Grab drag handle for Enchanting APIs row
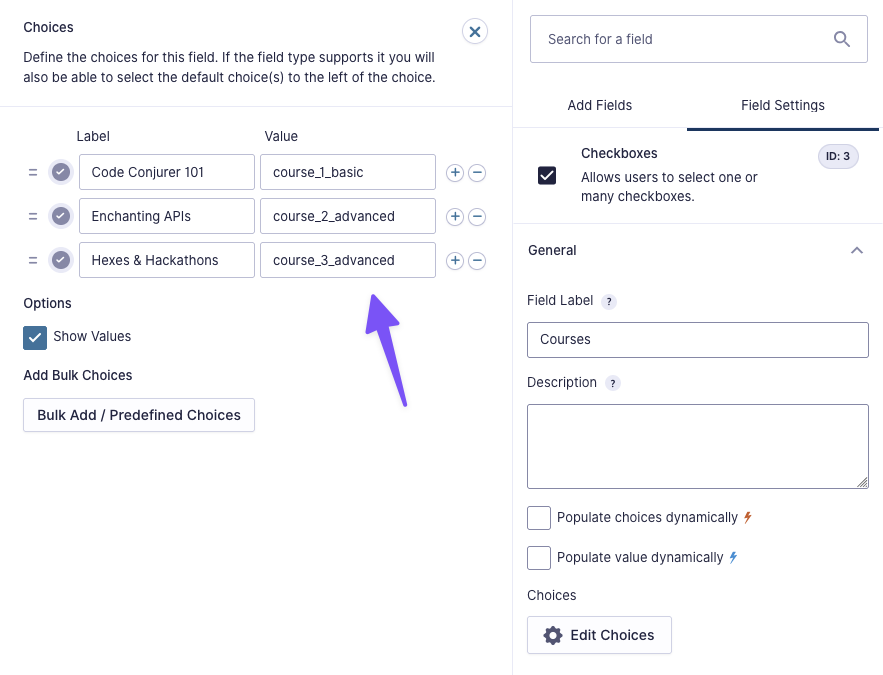This screenshot has width=883, height=675. point(33,217)
